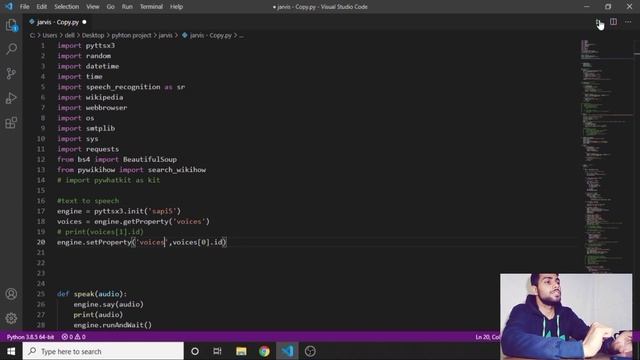The image size is (640, 360).
Task: Run the Python file with the play icon
Action: pos(598,22)
